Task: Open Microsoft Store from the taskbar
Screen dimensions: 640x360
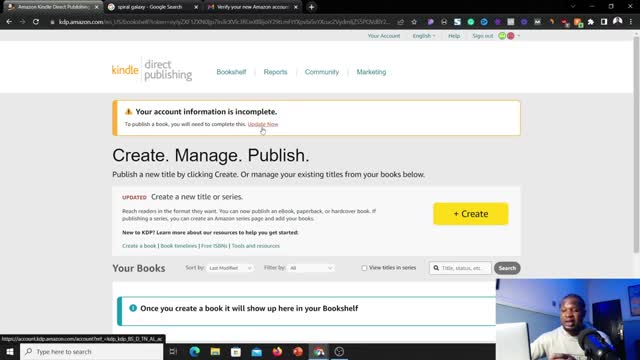Action: click(x=236, y=351)
